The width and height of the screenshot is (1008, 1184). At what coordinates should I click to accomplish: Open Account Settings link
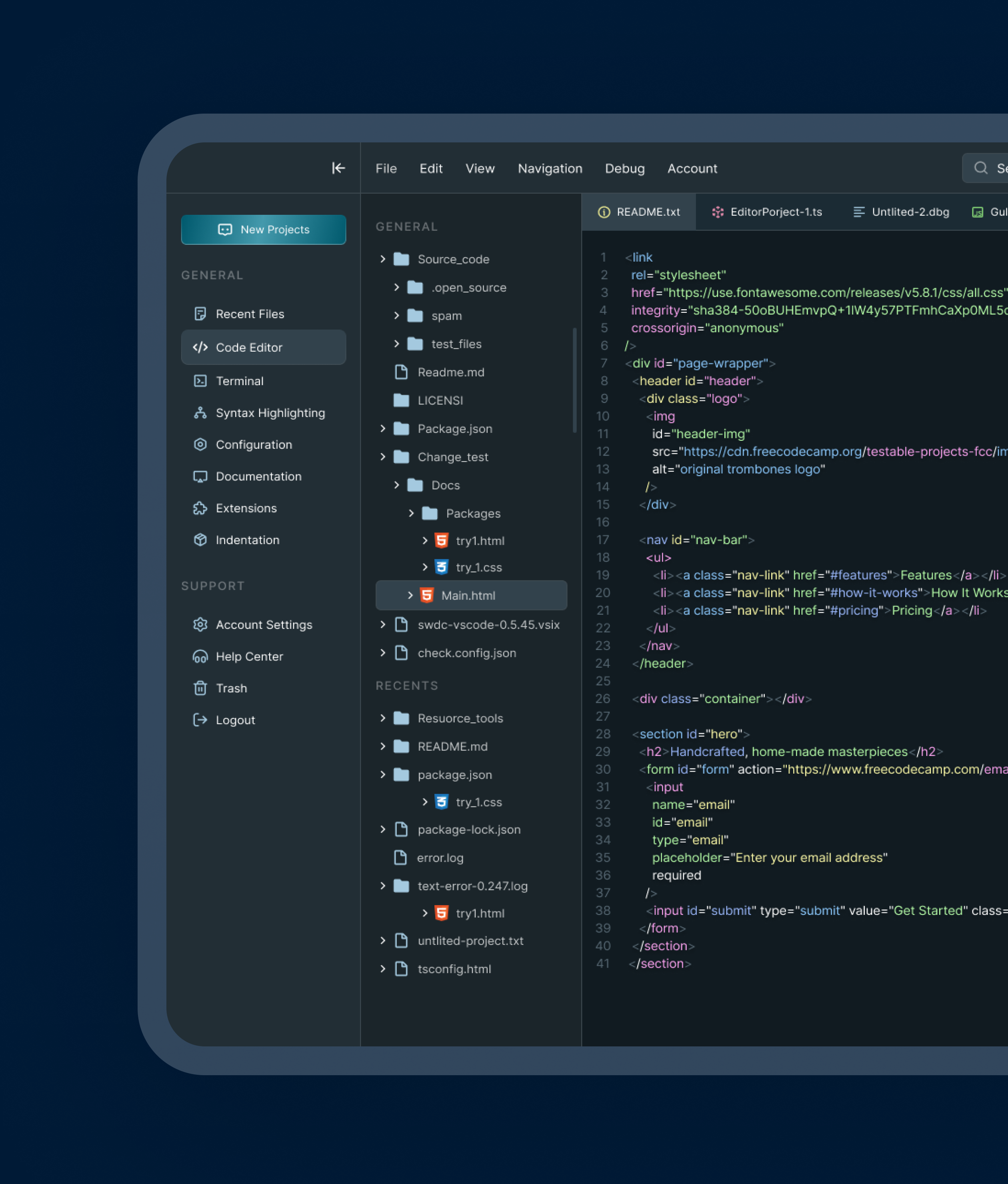264,624
